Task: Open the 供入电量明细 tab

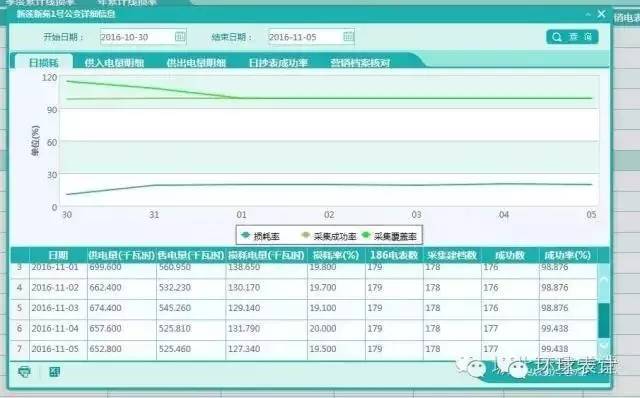Action: click(114, 62)
